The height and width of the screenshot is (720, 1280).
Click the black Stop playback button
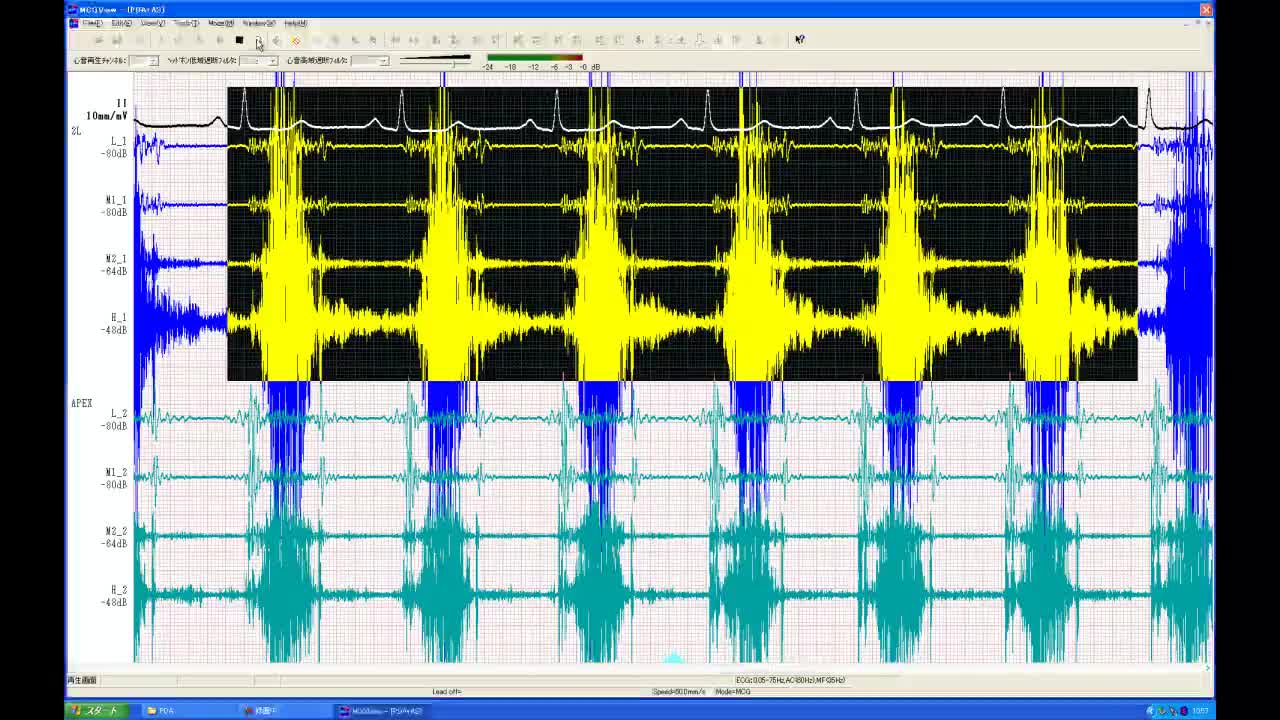pyautogui.click(x=239, y=40)
